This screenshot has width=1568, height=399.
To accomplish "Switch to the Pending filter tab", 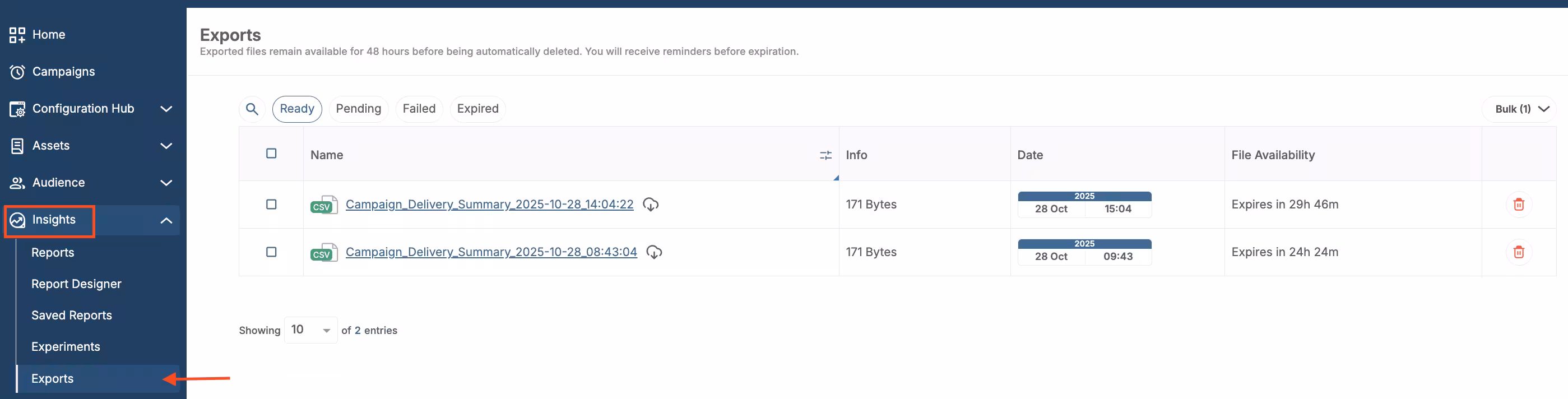I will 358,109.
